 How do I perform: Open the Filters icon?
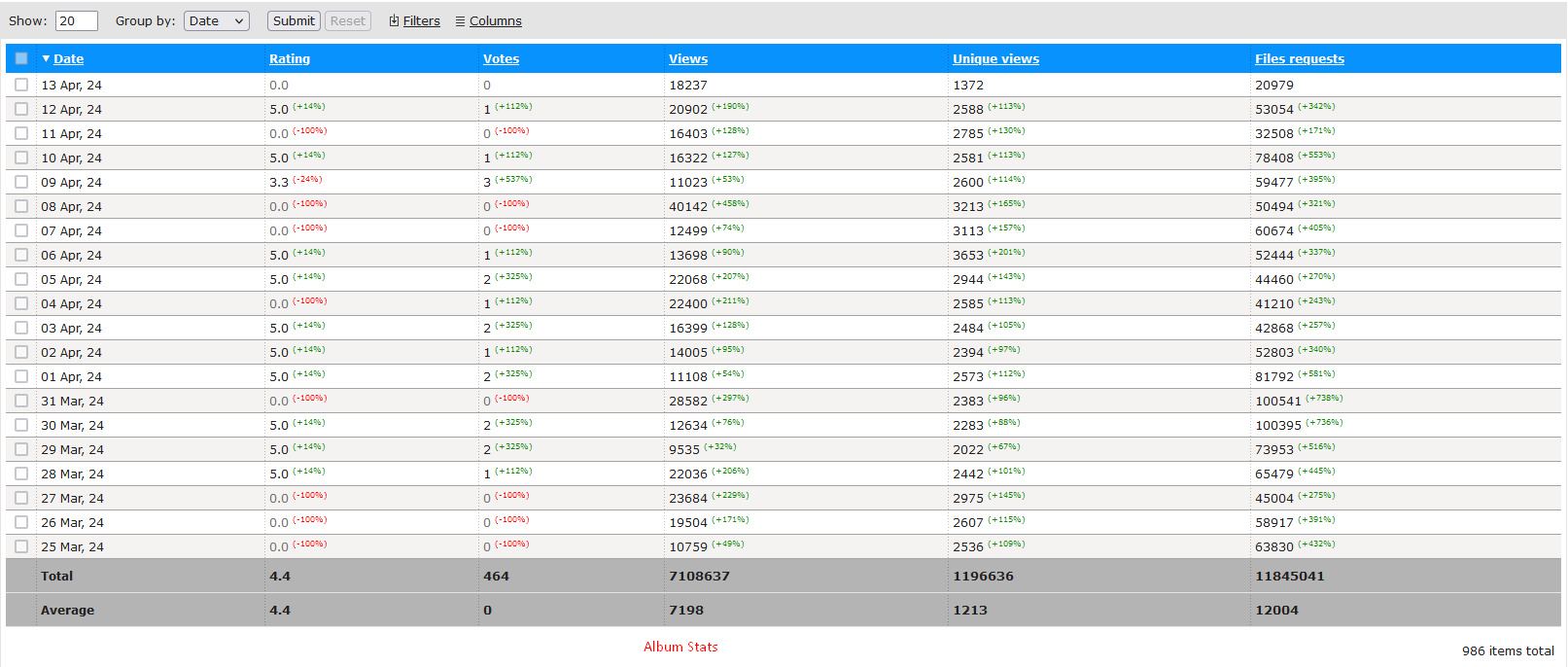(x=394, y=21)
